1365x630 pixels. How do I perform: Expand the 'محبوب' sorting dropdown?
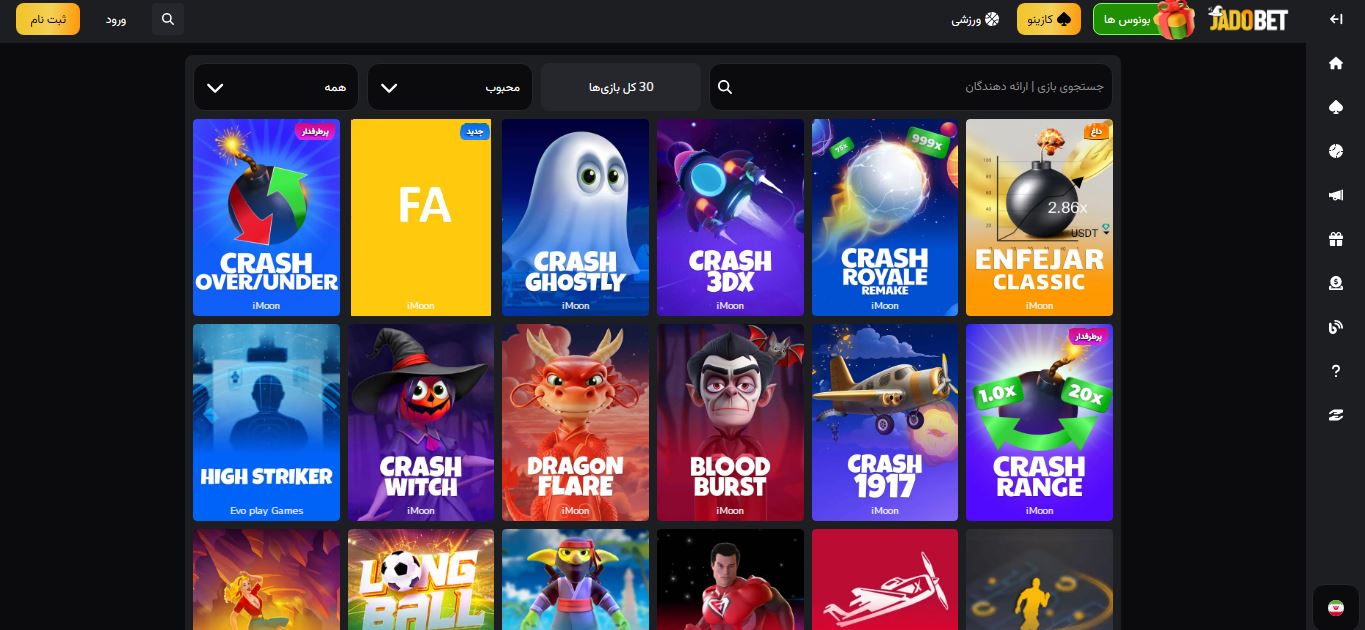point(450,87)
